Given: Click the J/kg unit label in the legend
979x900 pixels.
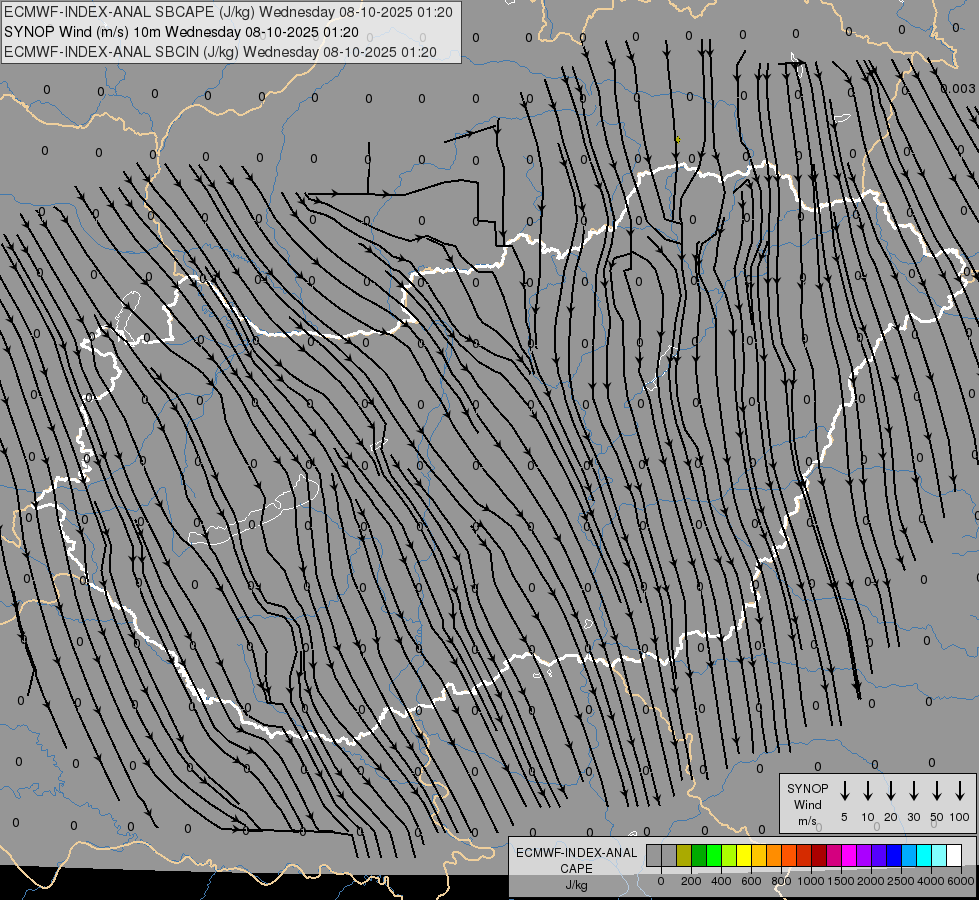Looking at the screenshot, I should coord(576,885).
